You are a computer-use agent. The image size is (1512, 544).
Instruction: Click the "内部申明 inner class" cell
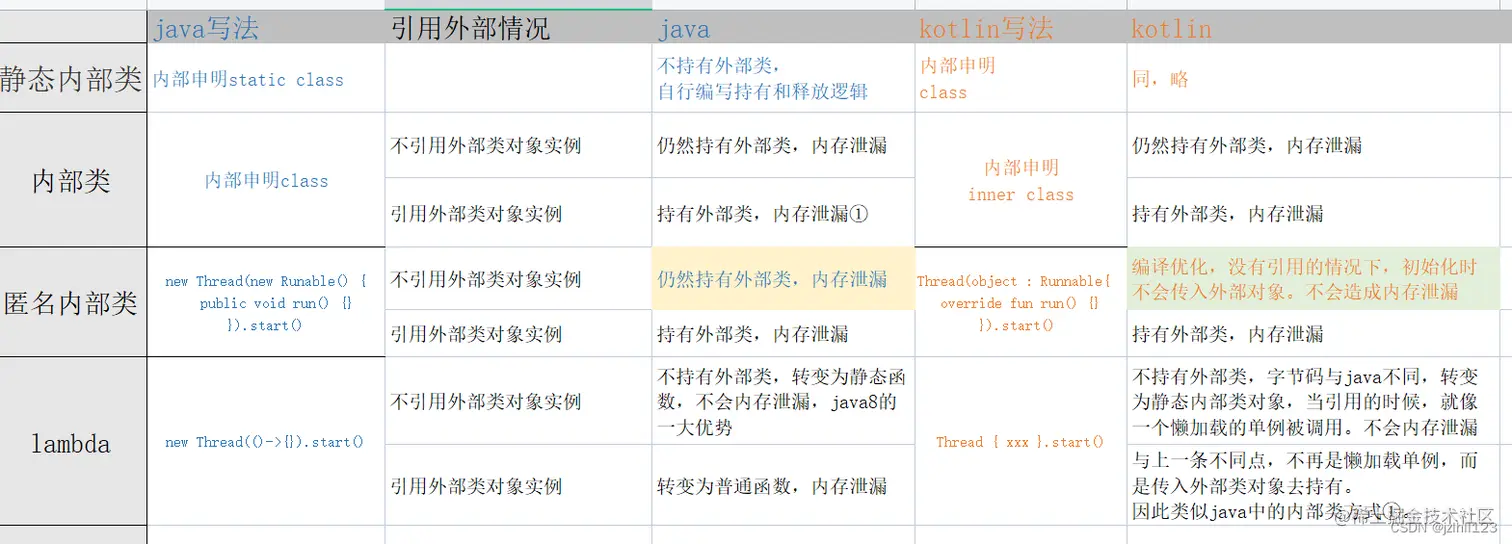tap(1020, 180)
